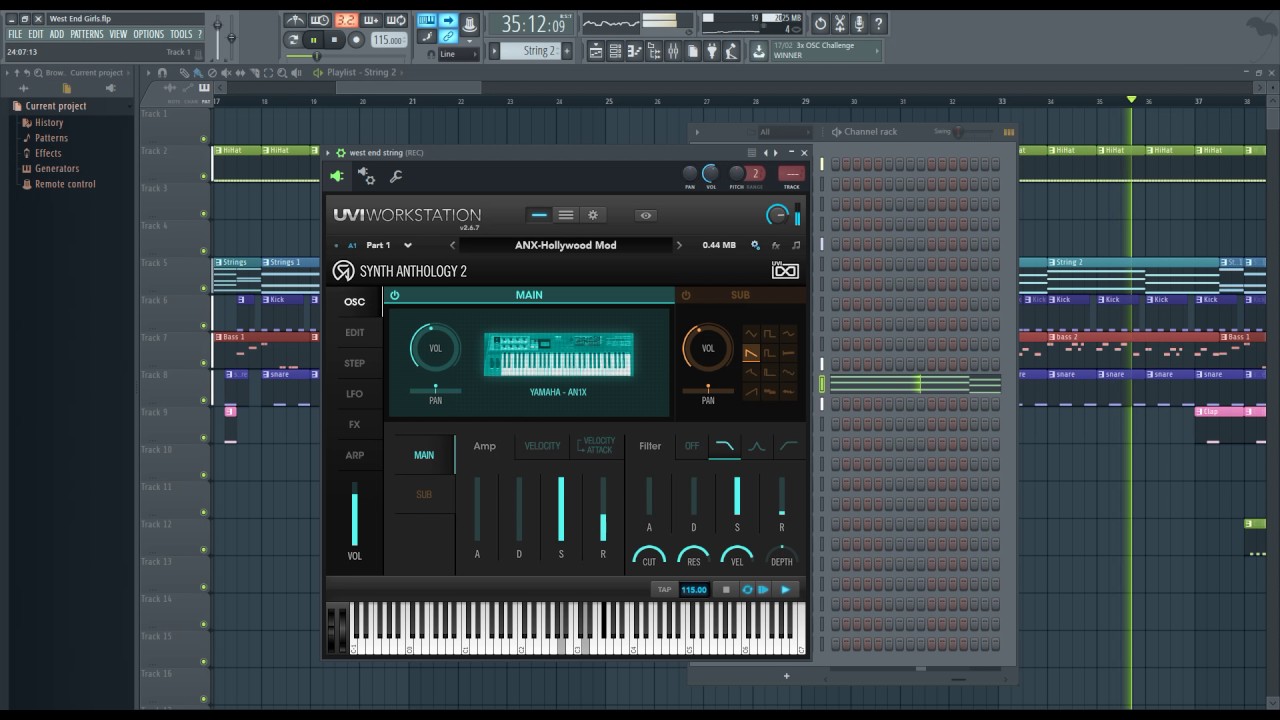Switch UVI Workstation to single view
The width and height of the screenshot is (1280, 720).
pyautogui.click(x=539, y=215)
